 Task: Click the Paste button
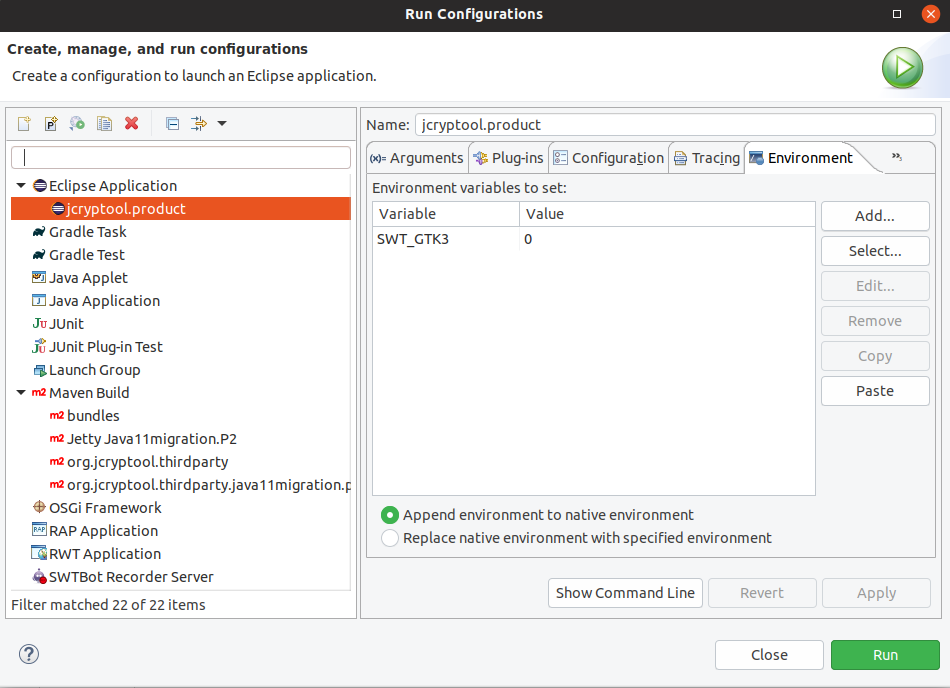[x=875, y=391]
